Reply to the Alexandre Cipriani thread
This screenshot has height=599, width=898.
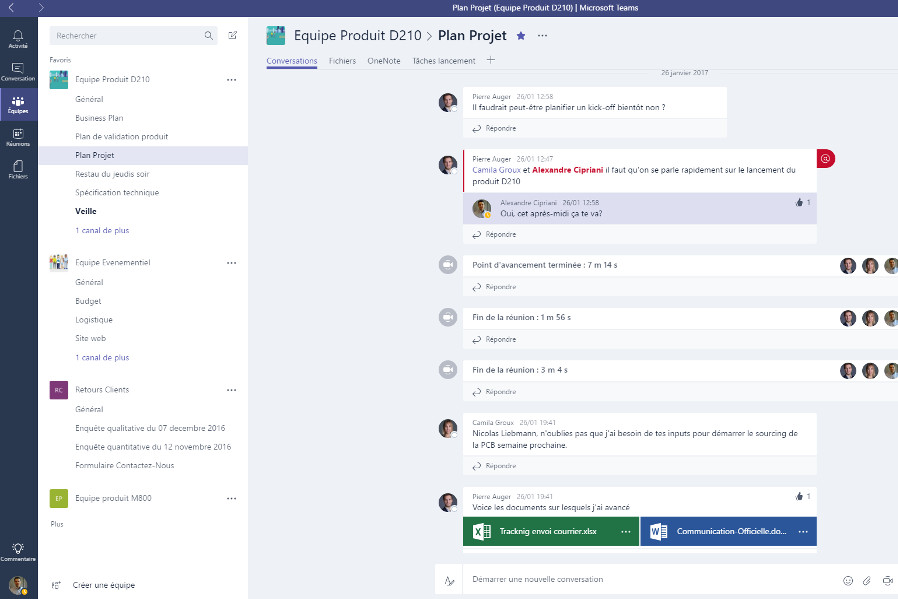[x=494, y=234]
